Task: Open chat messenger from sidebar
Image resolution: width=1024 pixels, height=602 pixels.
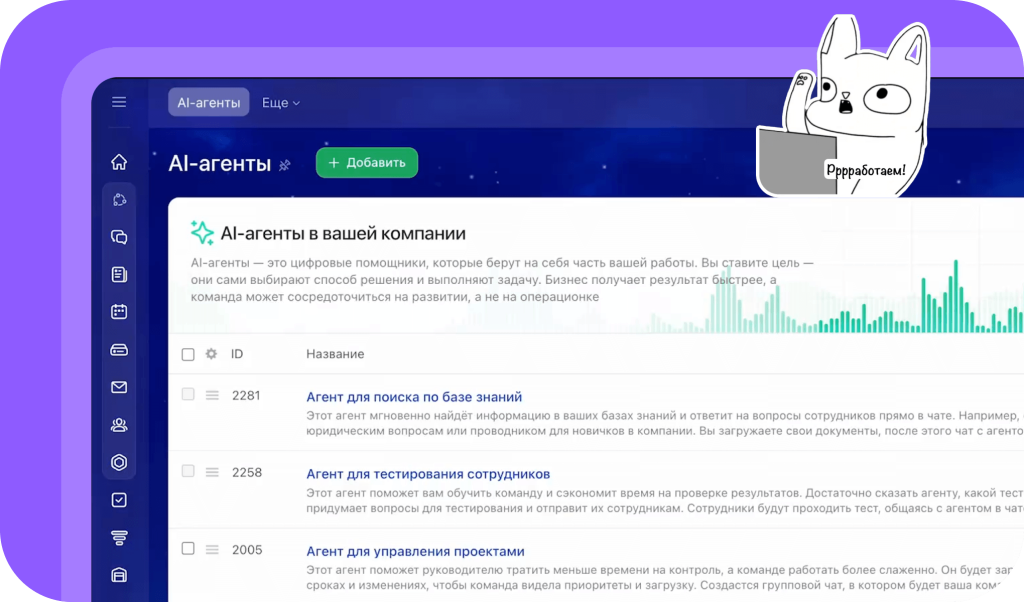Action: point(119,237)
